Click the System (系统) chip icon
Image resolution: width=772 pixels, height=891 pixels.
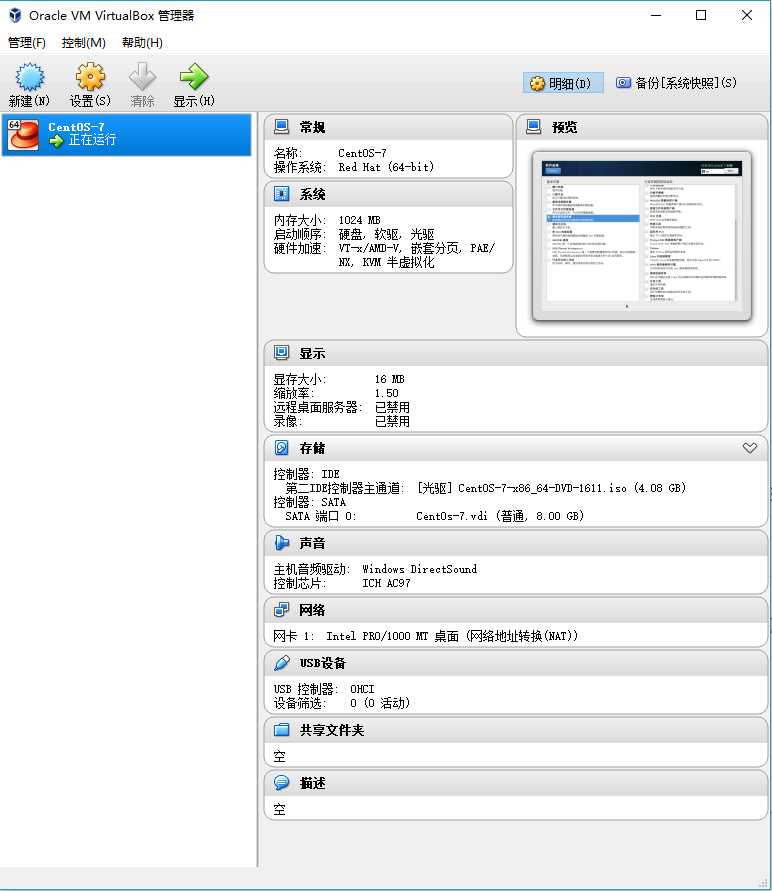[281, 194]
